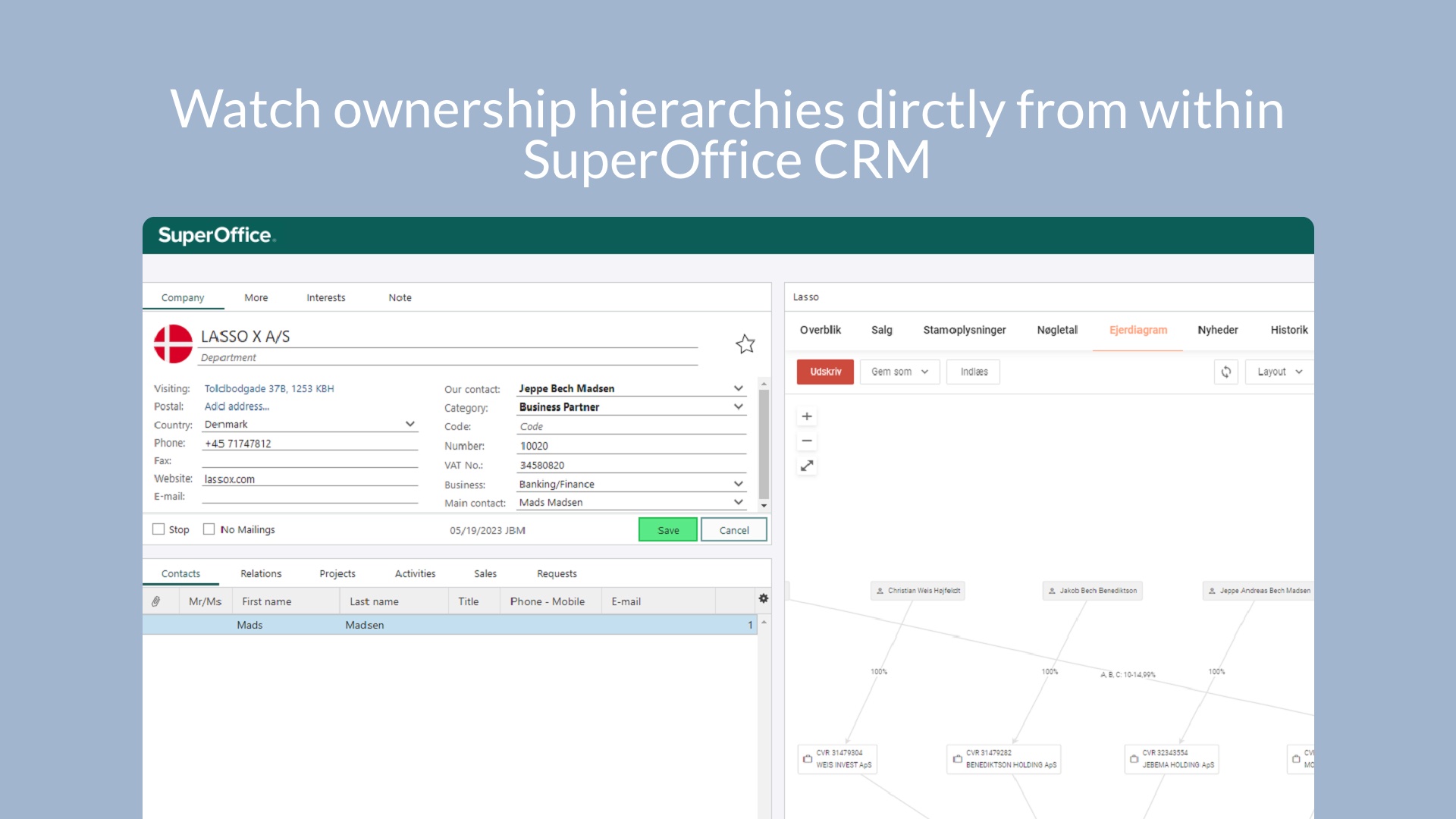This screenshot has height=819, width=1456.
Task: Select the Contacts tab
Action: tap(181, 574)
